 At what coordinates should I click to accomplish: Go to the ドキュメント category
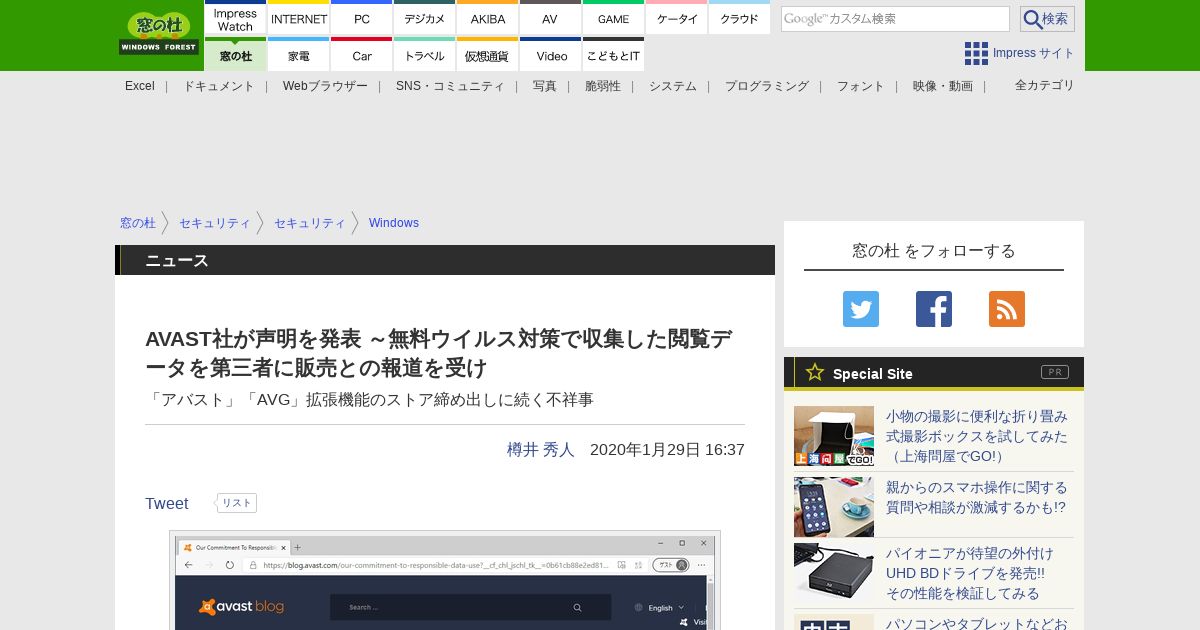click(x=219, y=86)
